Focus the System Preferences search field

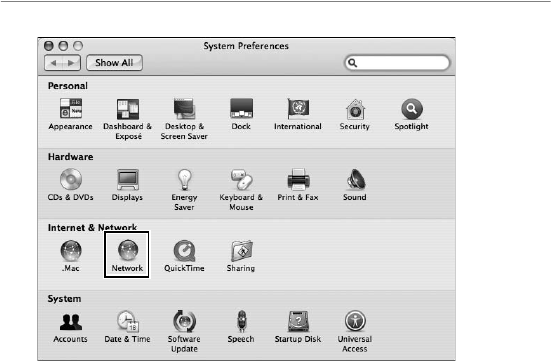coord(397,63)
